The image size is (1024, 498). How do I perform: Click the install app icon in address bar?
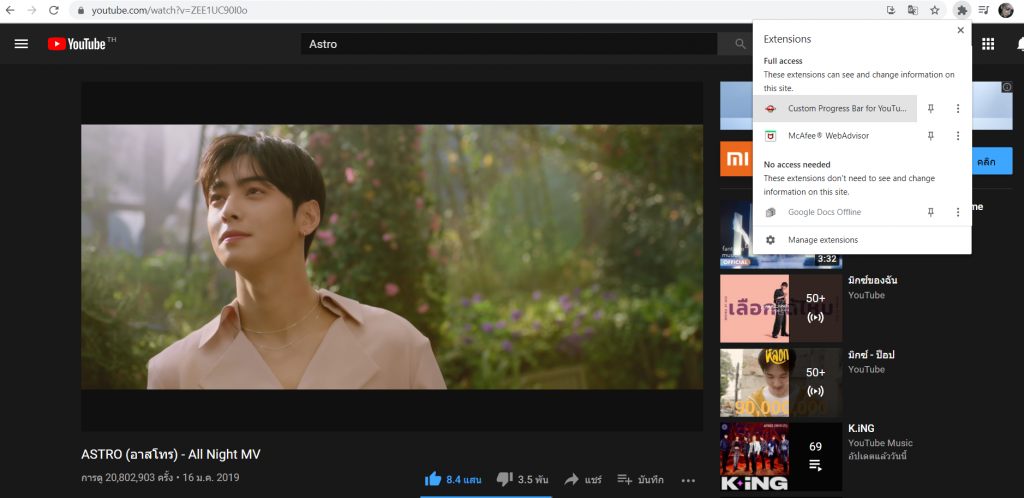coord(891,10)
